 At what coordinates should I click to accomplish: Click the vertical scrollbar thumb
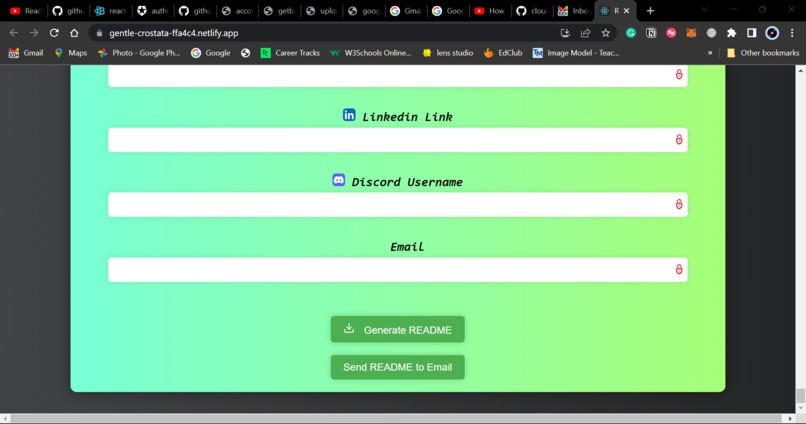[x=800, y=396]
